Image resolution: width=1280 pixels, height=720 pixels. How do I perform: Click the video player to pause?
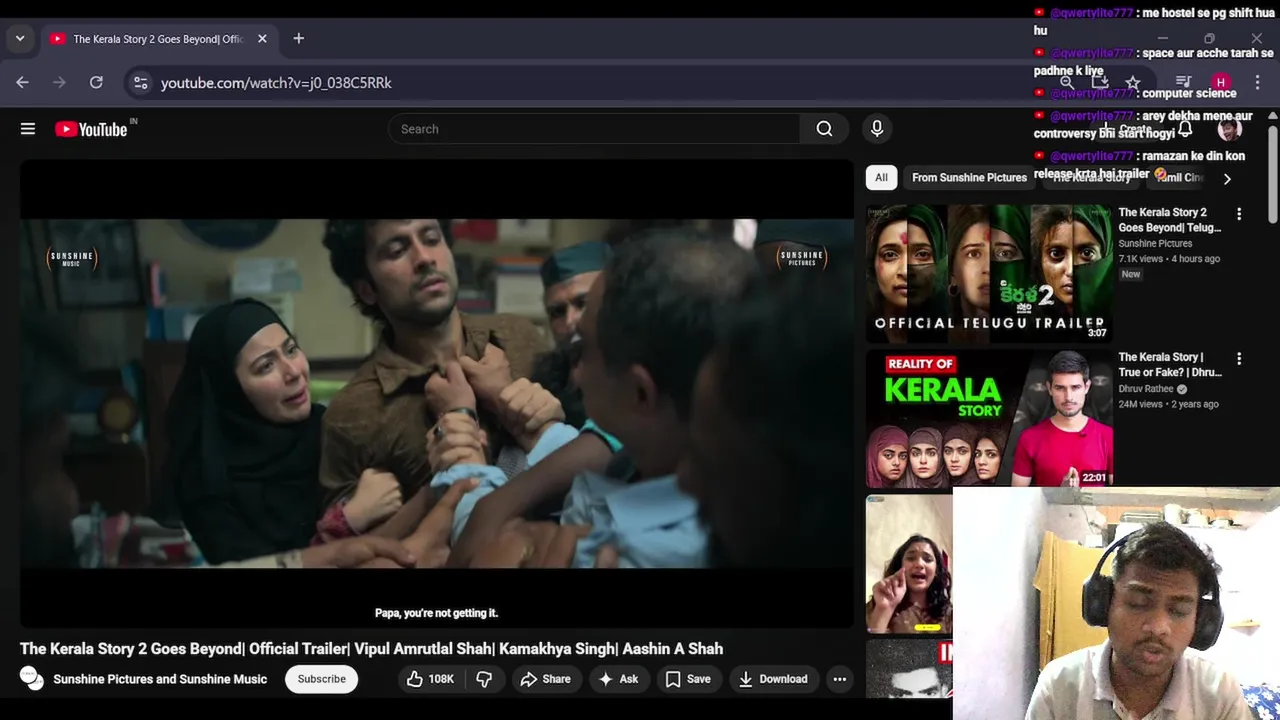437,393
